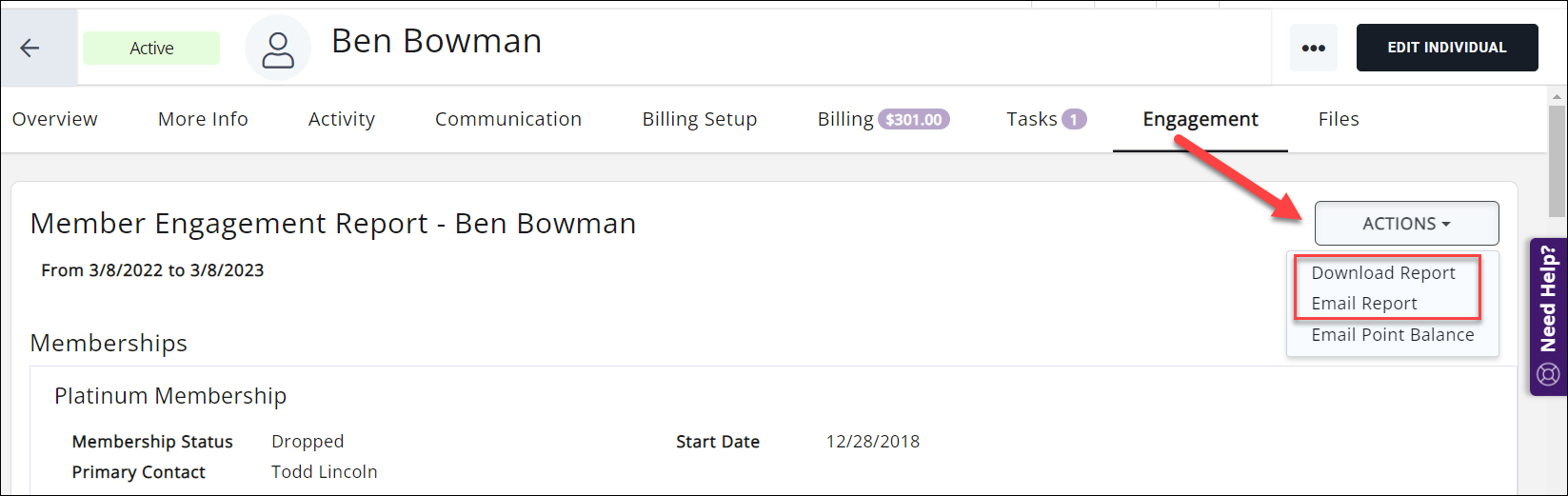Click the Billing $301.00 balance badge
Viewport: 1568px width, 496px height.
pyautogui.click(x=913, y=120)
